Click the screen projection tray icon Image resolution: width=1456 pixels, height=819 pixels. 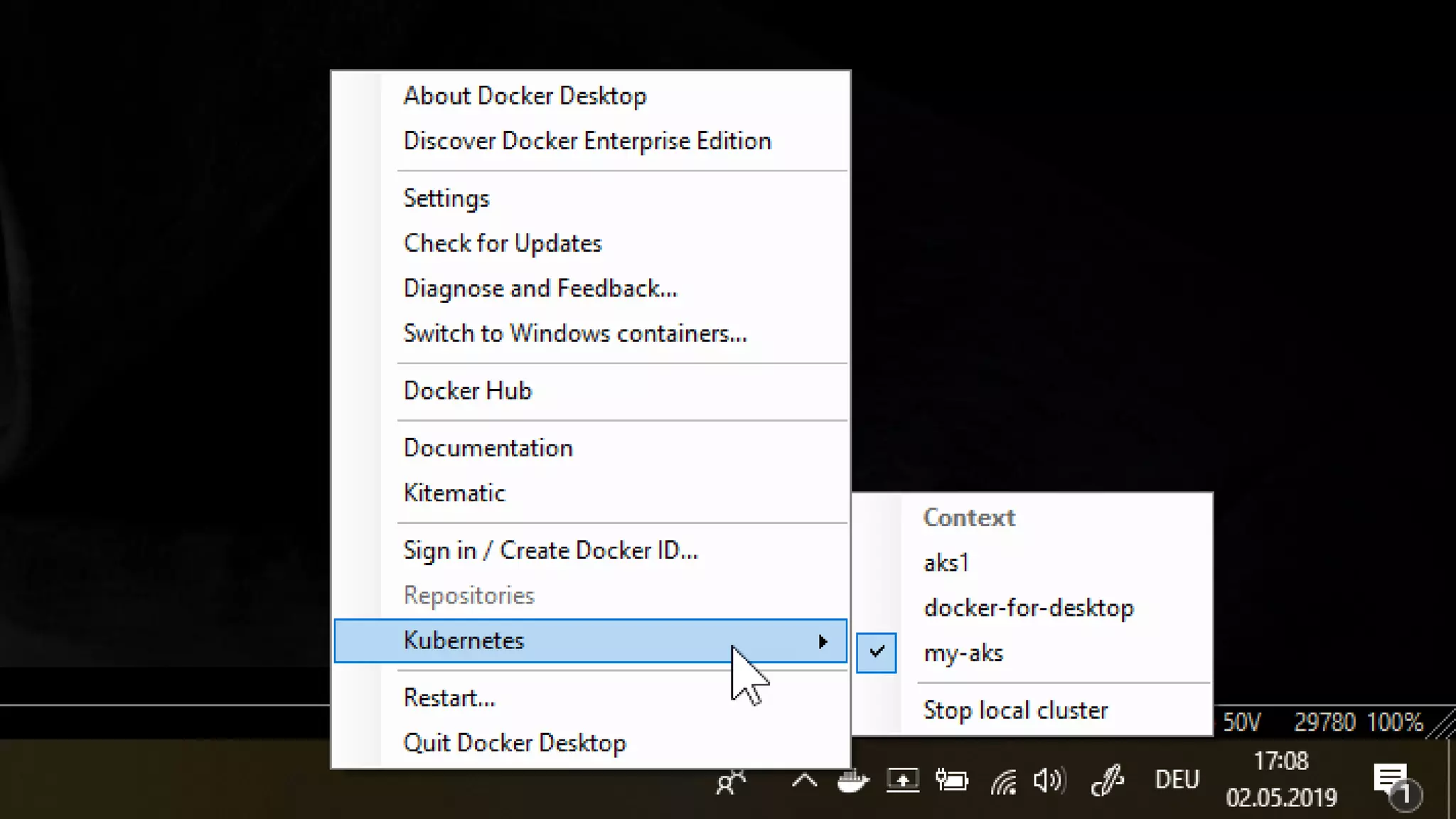click(902, 781)
